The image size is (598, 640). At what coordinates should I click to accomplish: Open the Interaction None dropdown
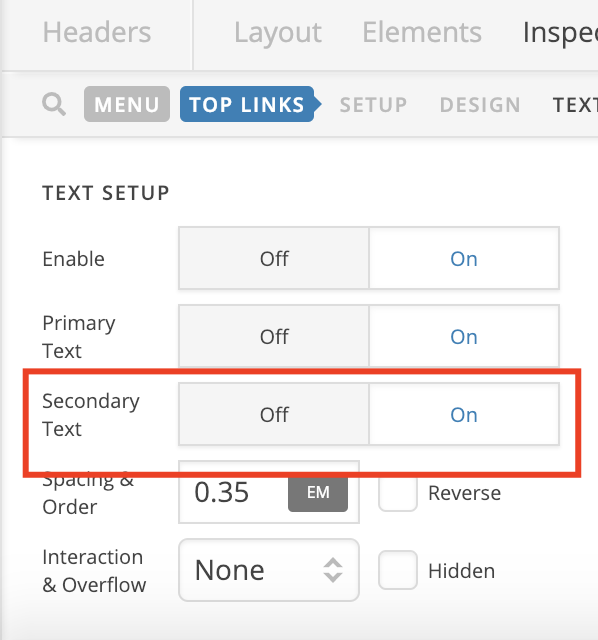tap(269, 570)
